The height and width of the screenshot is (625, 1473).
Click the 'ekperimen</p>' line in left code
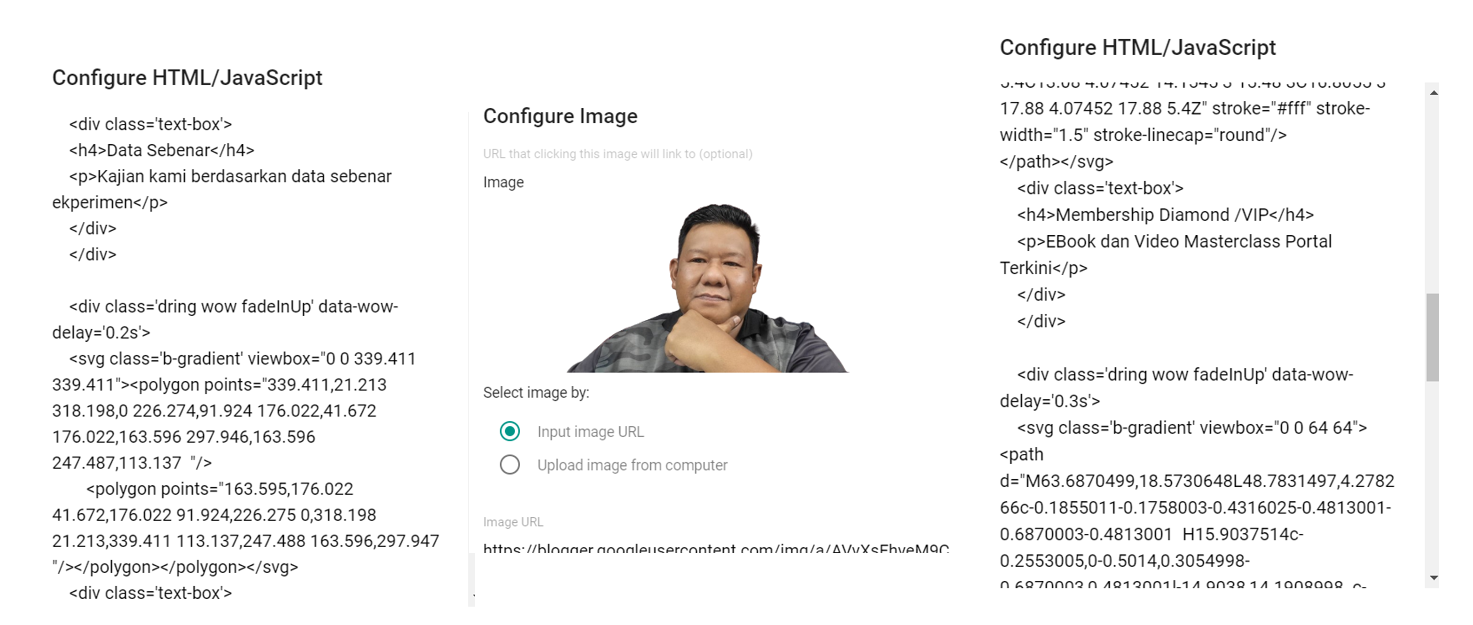(110, 202)
